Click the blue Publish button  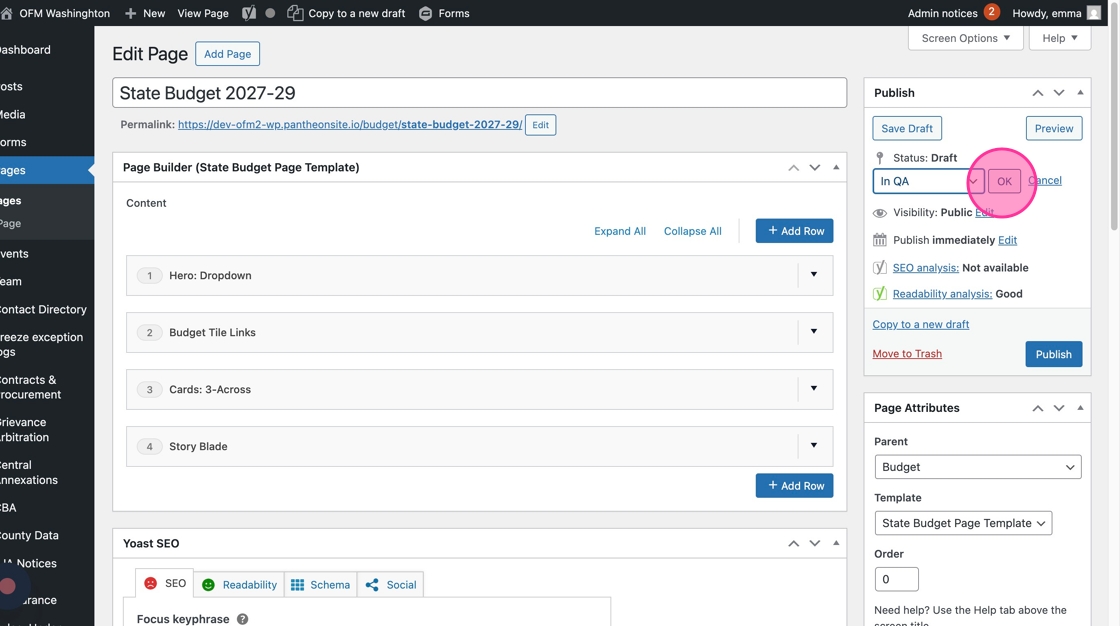(x=1054, y=354)
